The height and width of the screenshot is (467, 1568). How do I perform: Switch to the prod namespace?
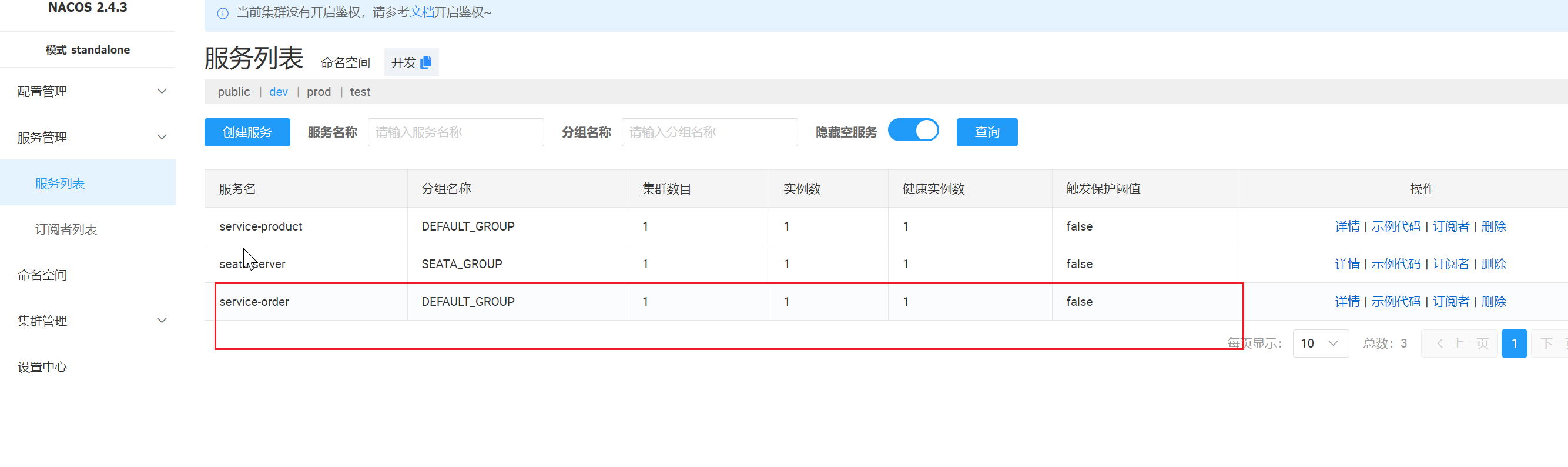(319, 92)
